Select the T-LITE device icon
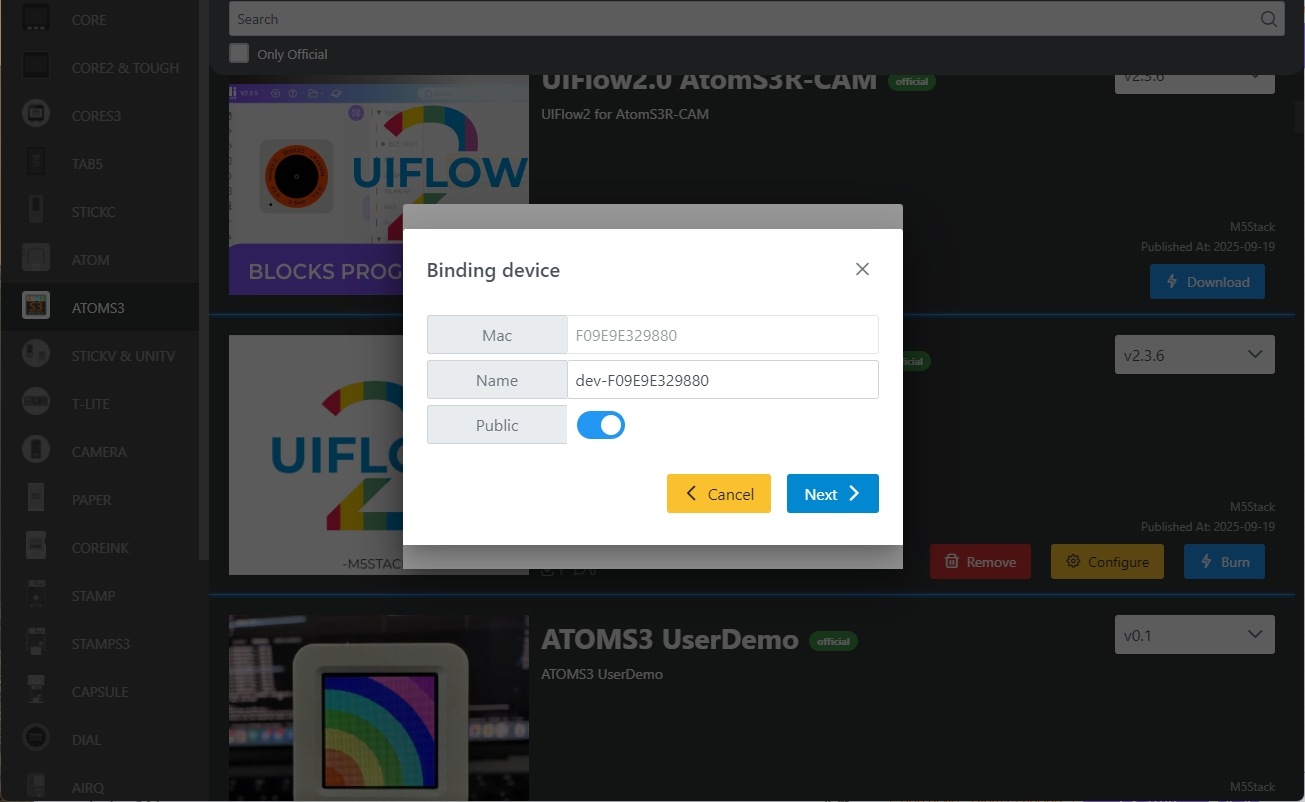The image size is (1305, 802). (36, 403)
